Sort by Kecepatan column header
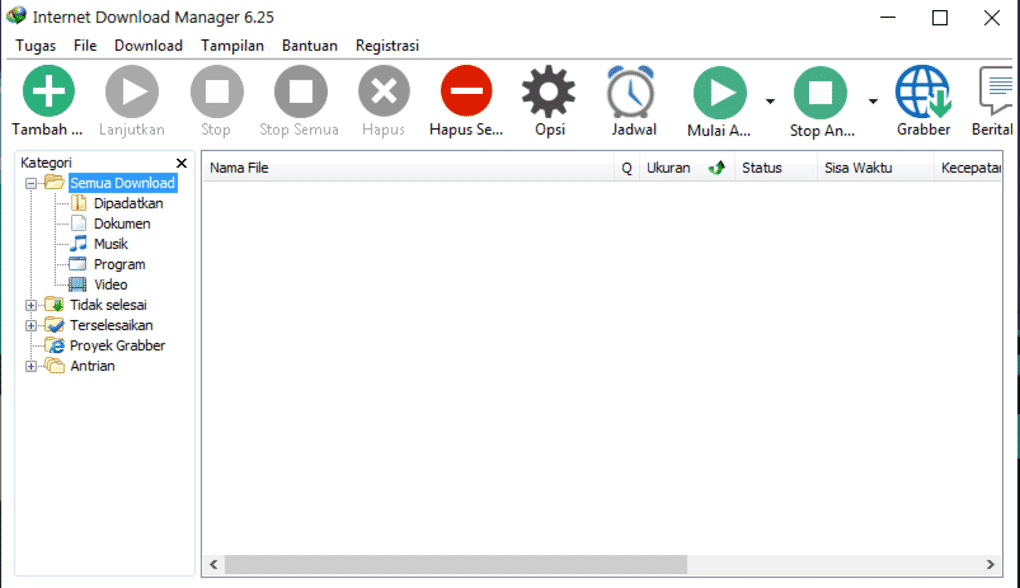 [x=968, y=168]
